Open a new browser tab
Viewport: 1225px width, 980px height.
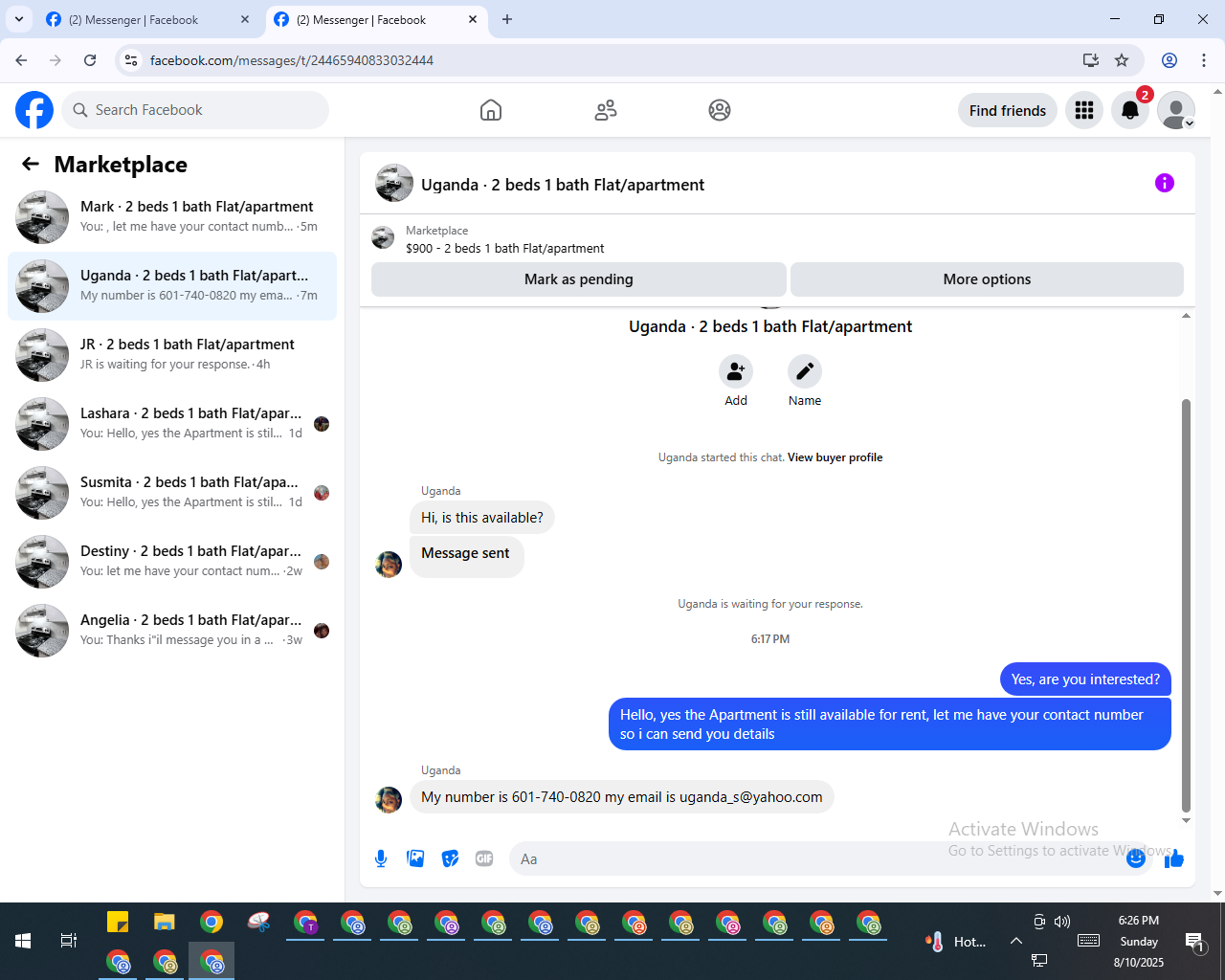tap(507, 19)
